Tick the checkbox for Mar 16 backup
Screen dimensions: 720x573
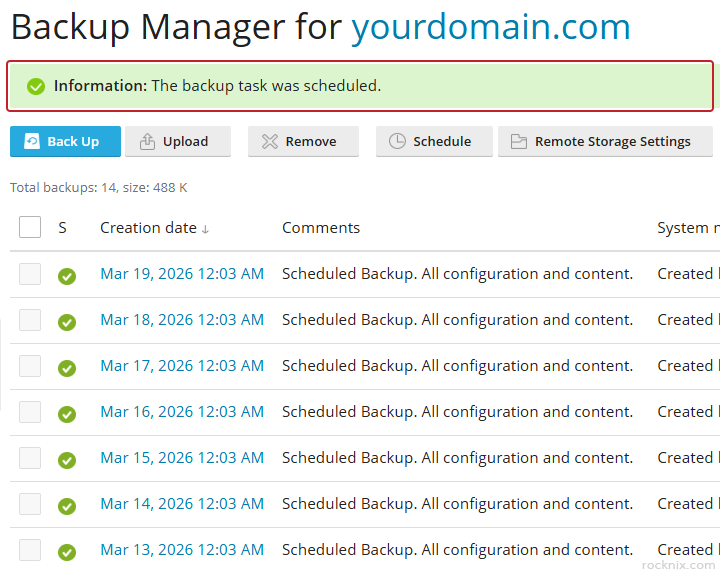click(x=30, y=412)
